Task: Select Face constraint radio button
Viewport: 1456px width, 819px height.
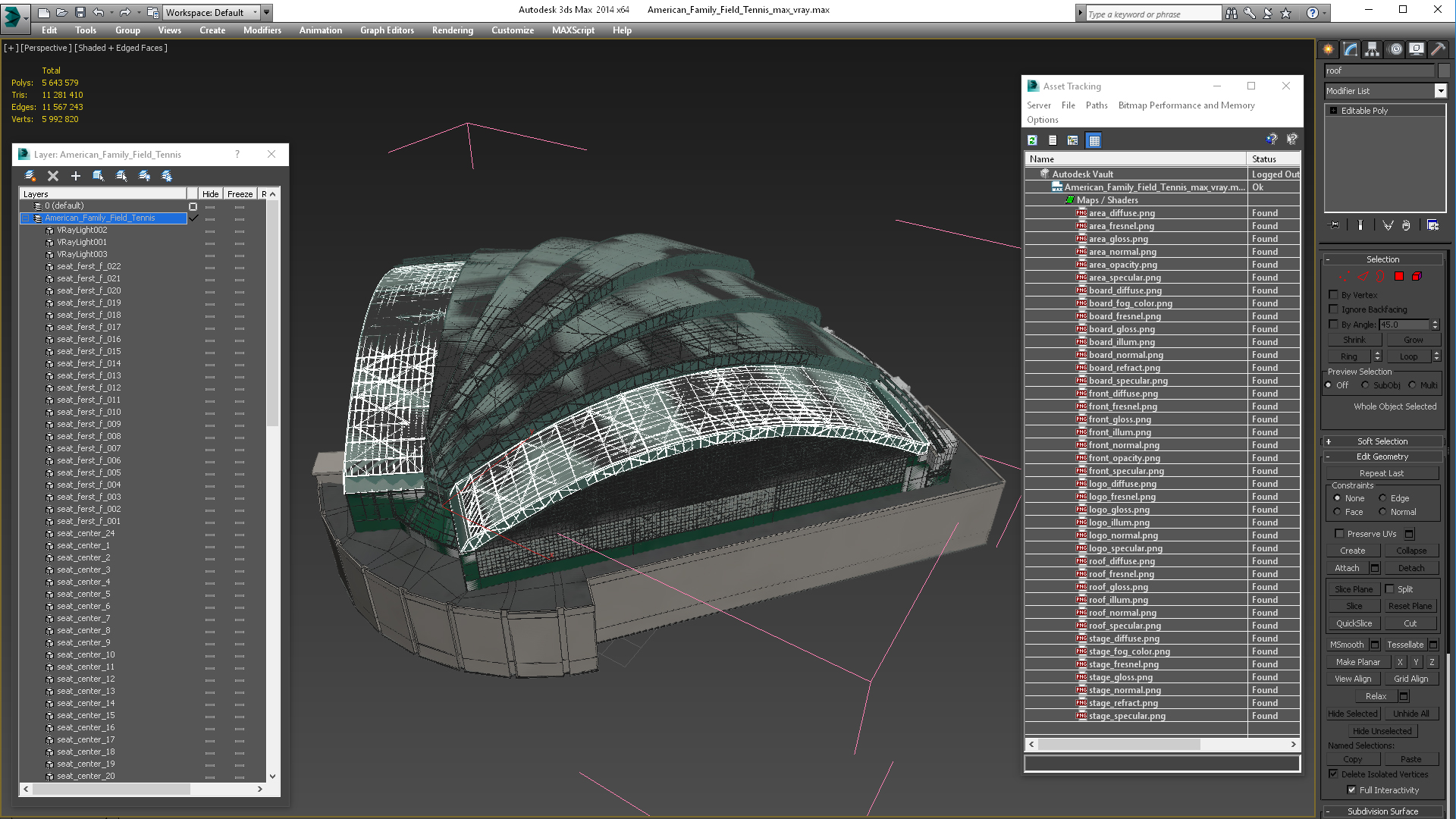Action: (x=1337, y=512)
